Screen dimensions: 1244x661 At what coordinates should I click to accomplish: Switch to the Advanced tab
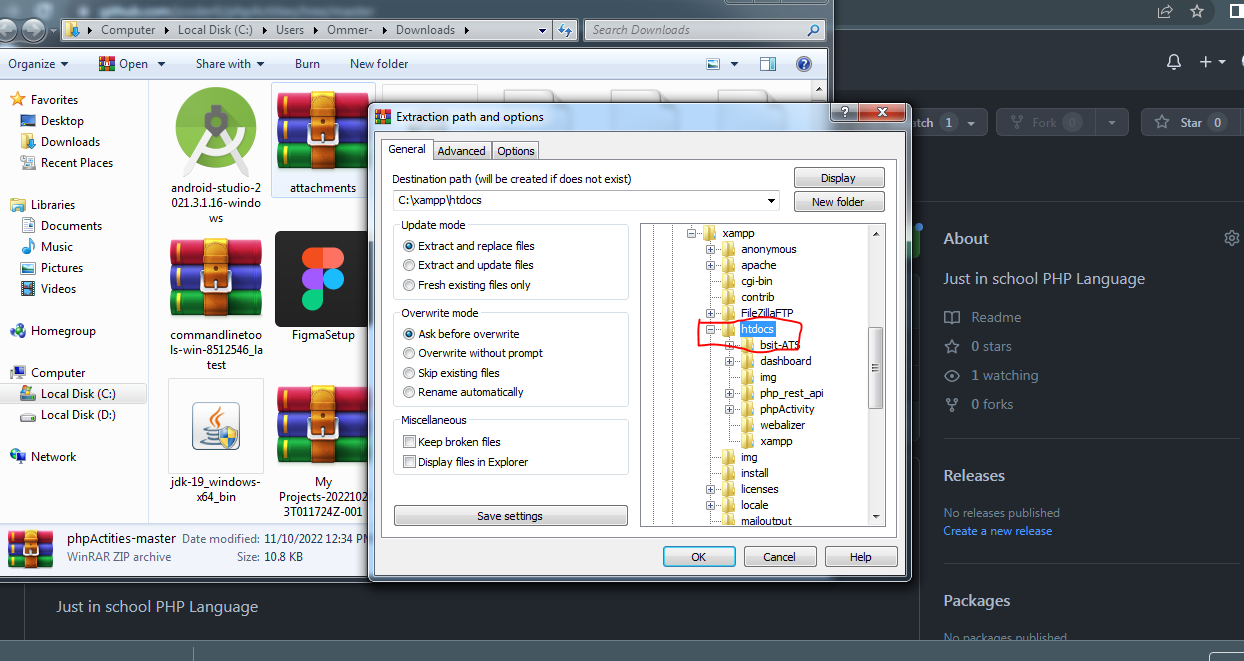coord(462,151)
